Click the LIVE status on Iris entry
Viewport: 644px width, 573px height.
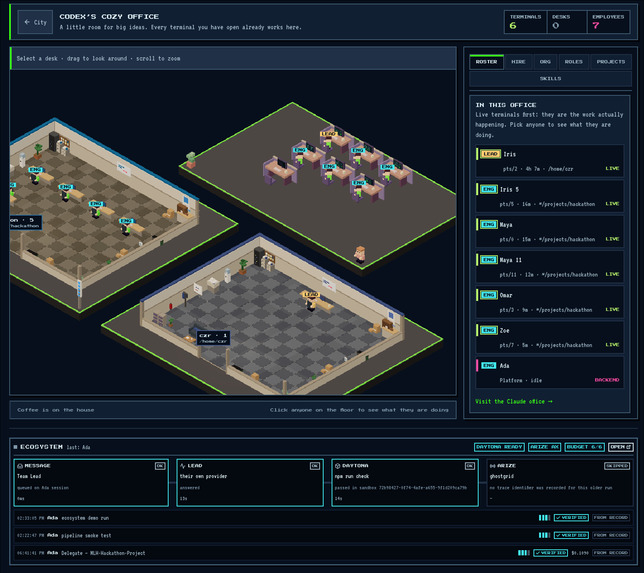click(x=612, y=168)
